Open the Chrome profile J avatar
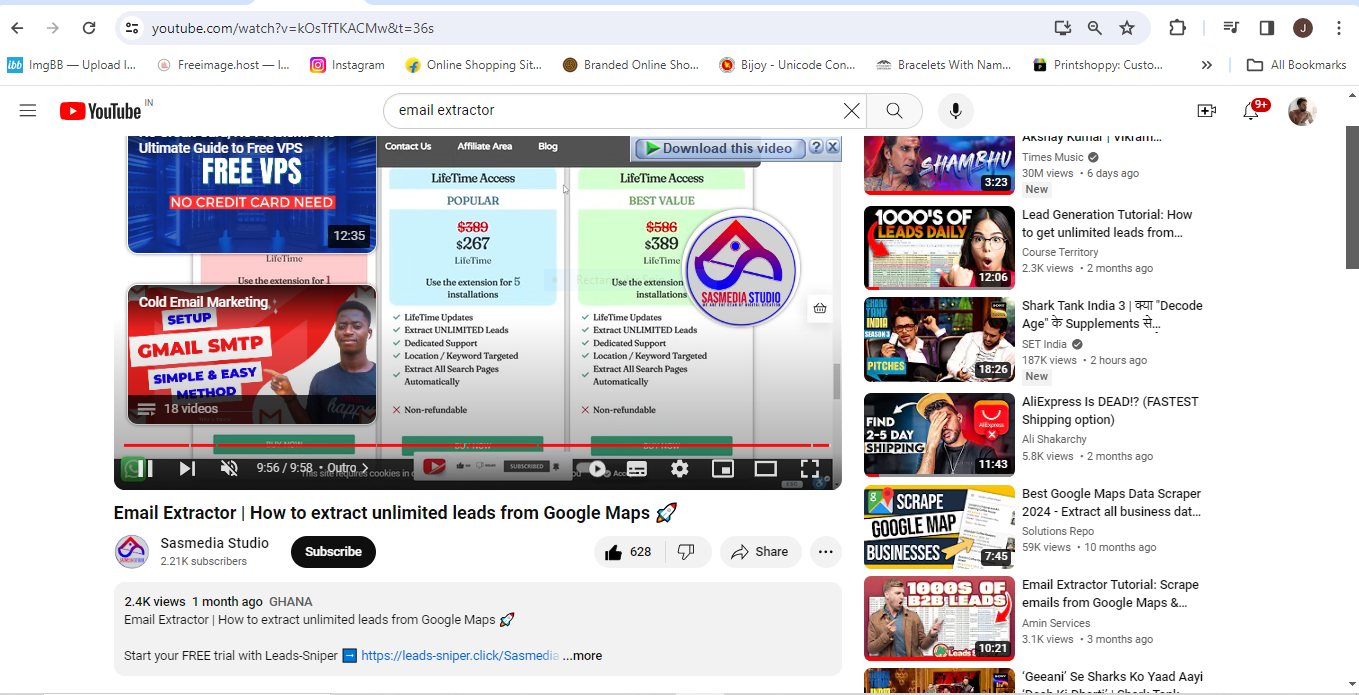 click(x=1303, y=28)
